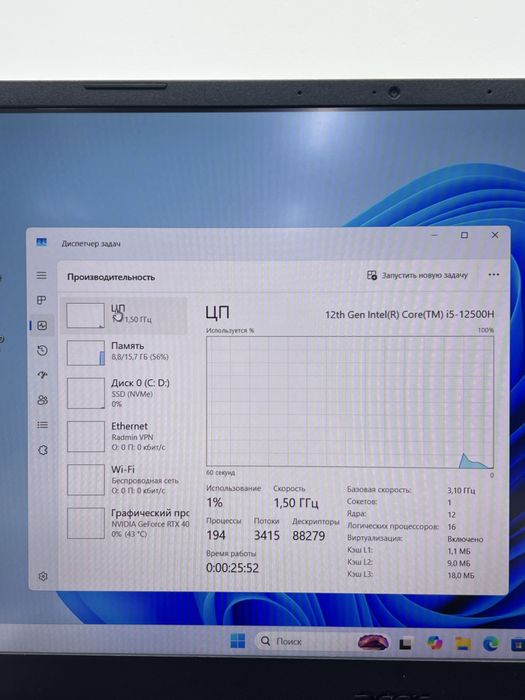Image resolution: width=525 pixels, height=700 pixels.
Task: Open the Task View icon on taskbar
Action: (405, 644)
